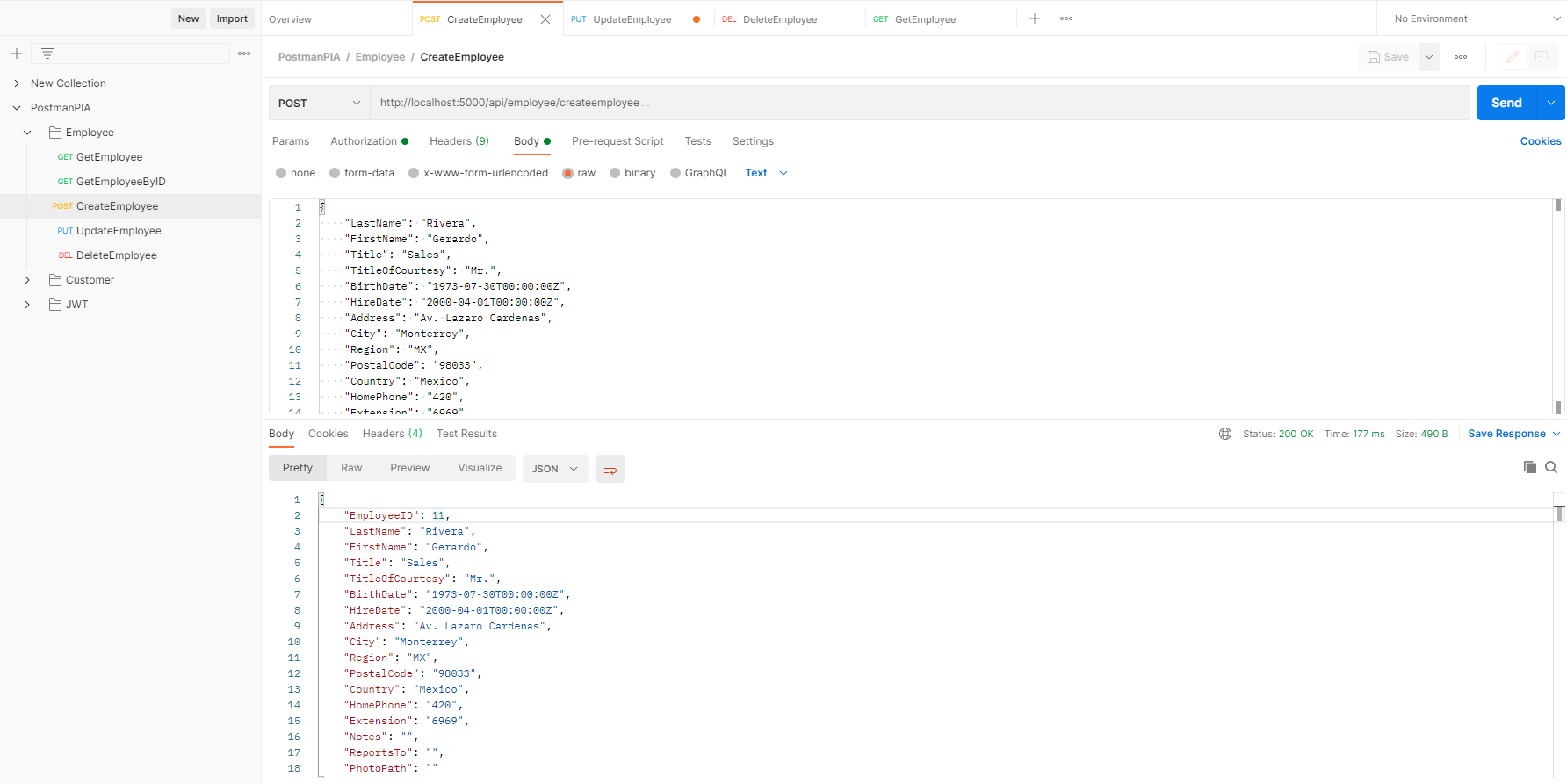Image resolution: width=1567 pixels, height=784 pixels.
Task: Show the Test Results response tab
Action: (466, 434)
